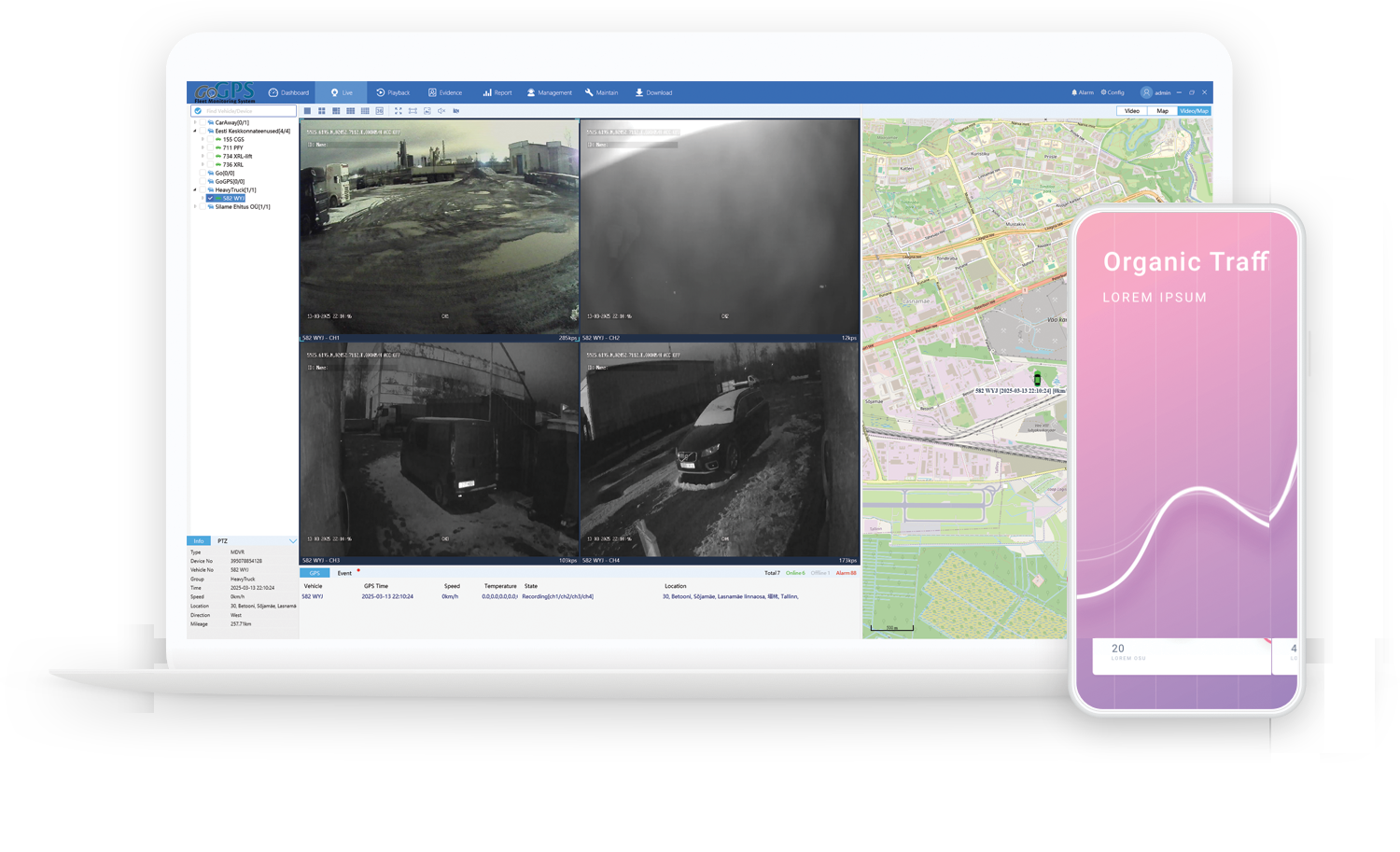Select the four-window grid layout
Screen dimensions: 1400x852
pyautogui.click(x=321, y=111)
